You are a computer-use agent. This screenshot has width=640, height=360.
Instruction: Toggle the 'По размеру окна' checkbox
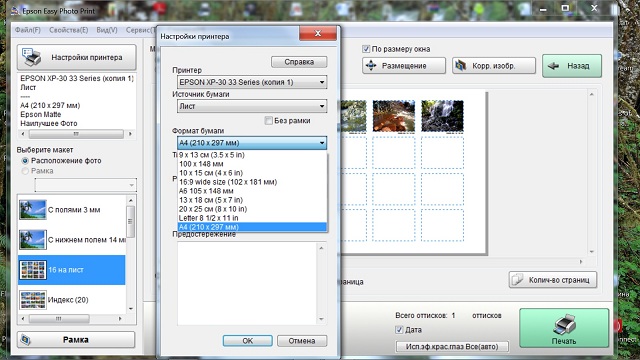(366, 49)
